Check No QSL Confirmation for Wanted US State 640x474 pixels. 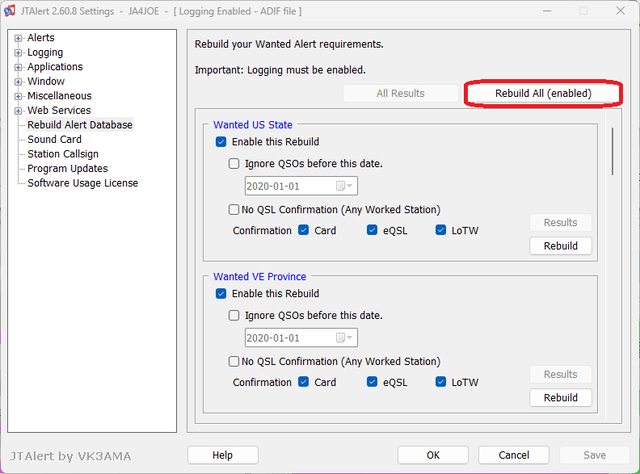click(x=234, y=209)
